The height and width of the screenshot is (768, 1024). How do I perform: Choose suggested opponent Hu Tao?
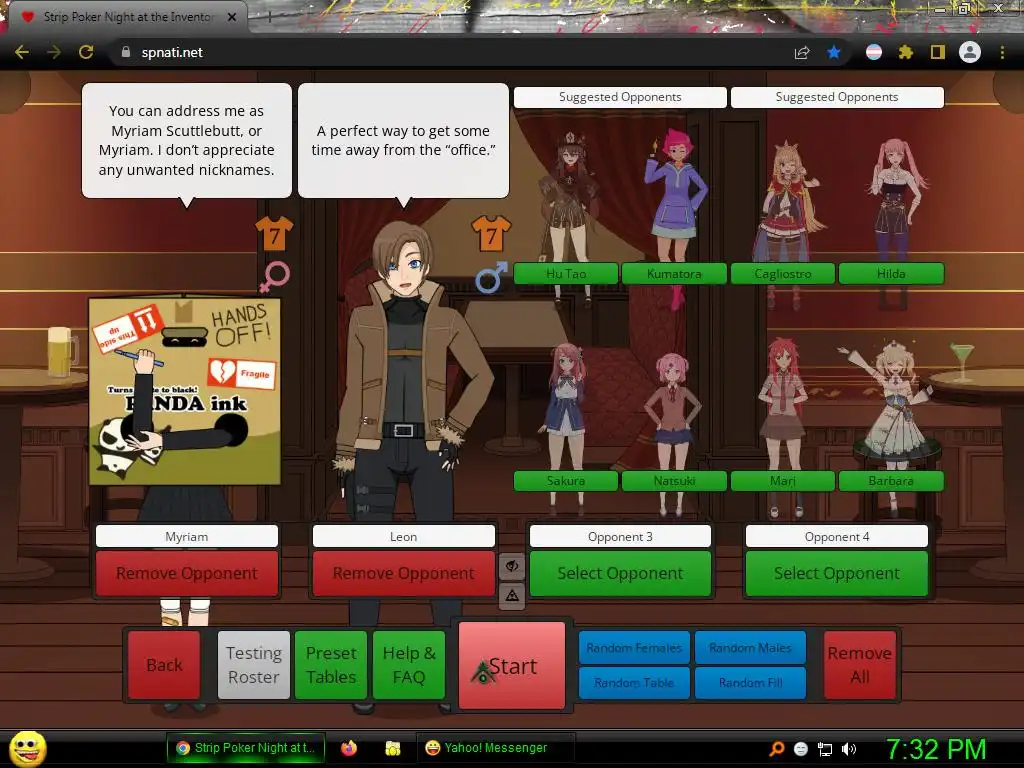click(566, 274)
